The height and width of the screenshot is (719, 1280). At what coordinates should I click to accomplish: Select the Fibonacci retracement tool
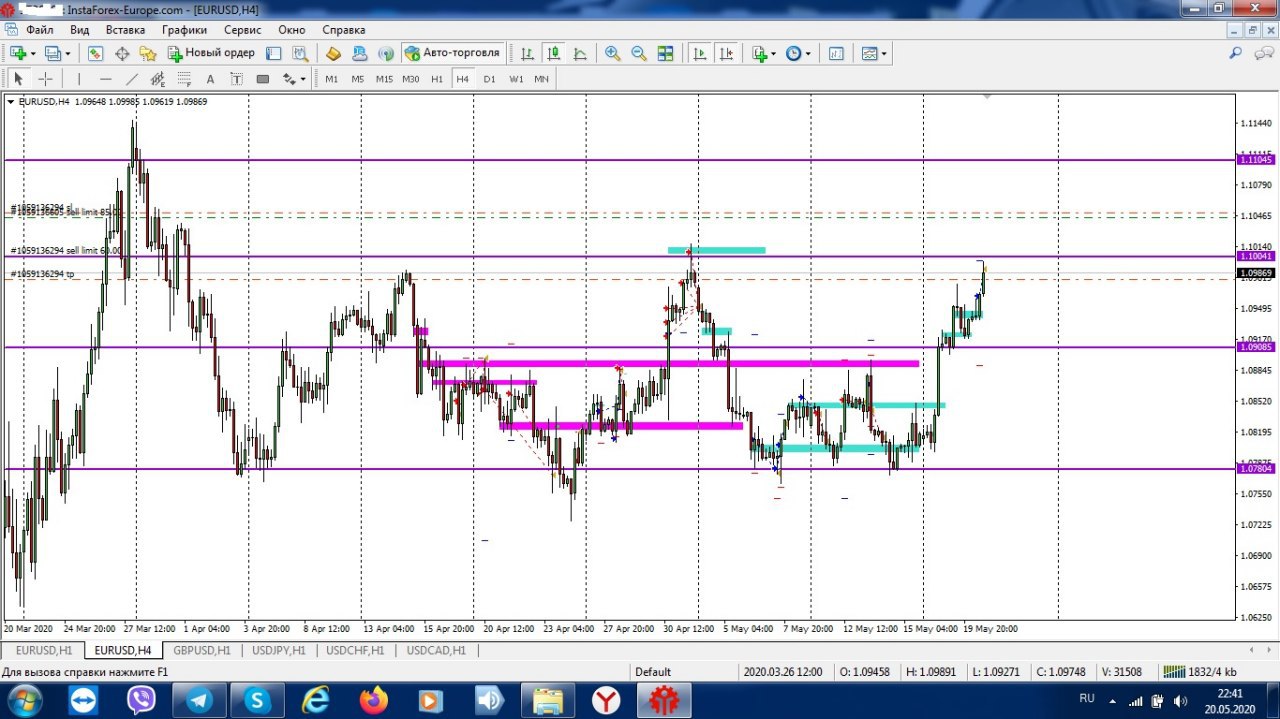[x=184, y=79]
